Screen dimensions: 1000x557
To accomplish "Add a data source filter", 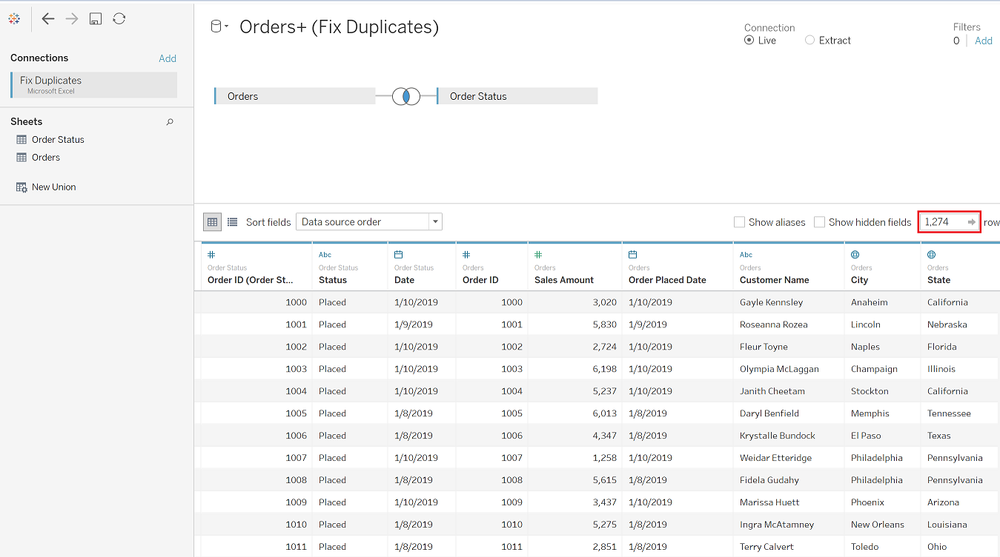I will tap(983, 41).
